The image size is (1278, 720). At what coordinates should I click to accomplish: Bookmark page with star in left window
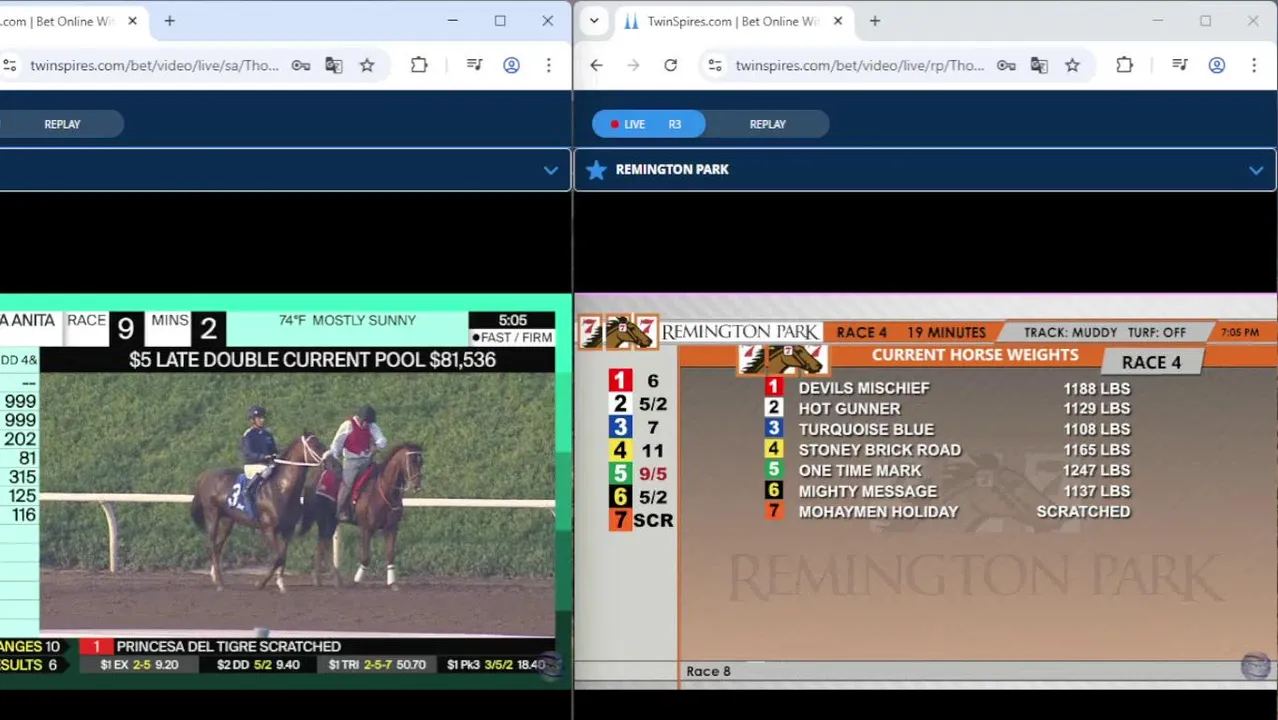coord(367,66)
